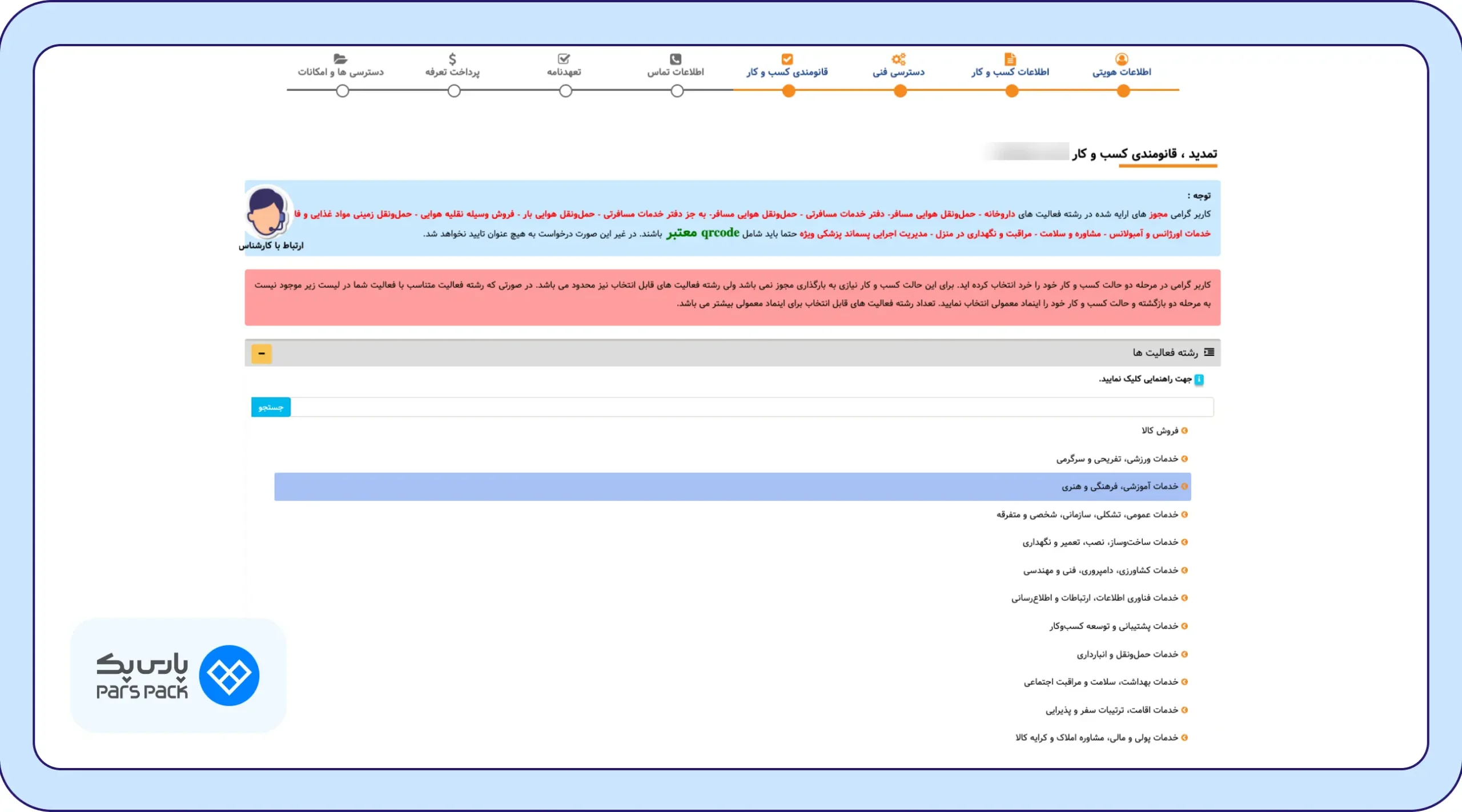This screenshot has width=1462, height=812.
Task: Select highlighted خدمات آموزشی، فرهنگی و هنری row
Action: 733,487
